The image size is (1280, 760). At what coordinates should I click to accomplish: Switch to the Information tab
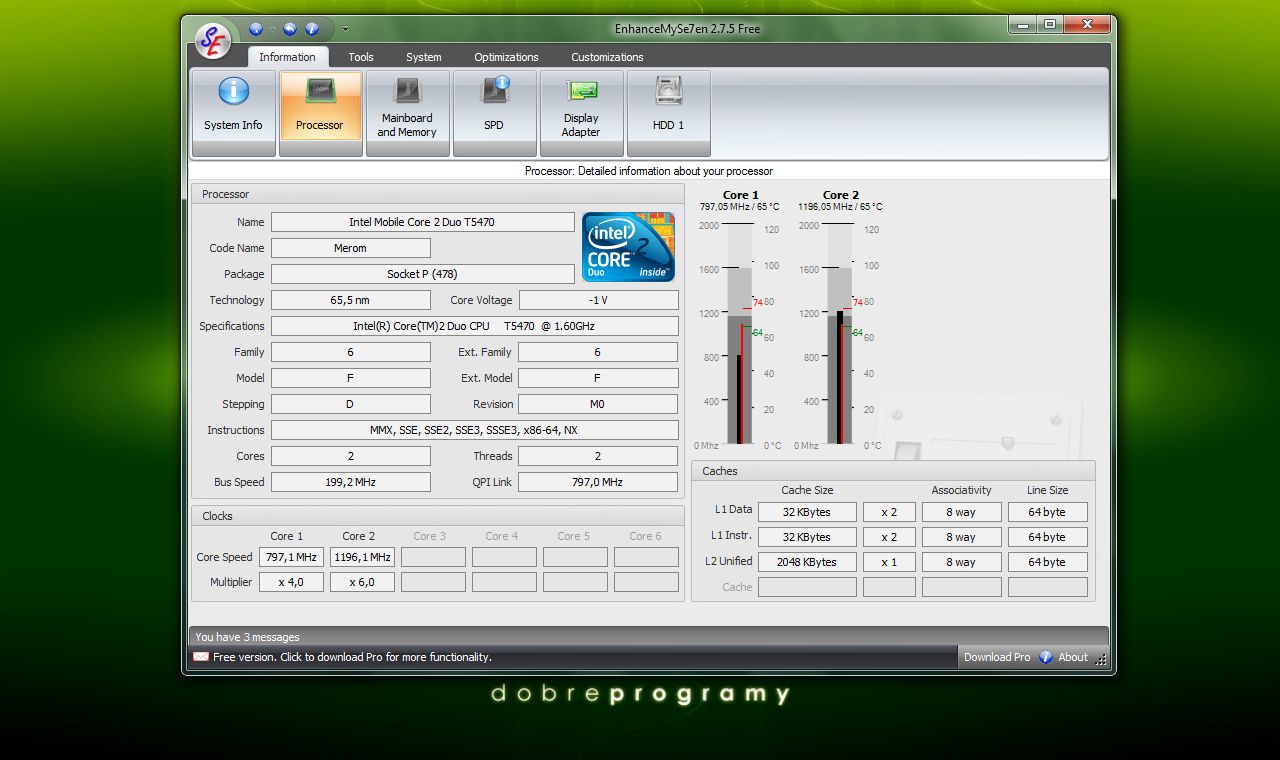pos(287,57)
